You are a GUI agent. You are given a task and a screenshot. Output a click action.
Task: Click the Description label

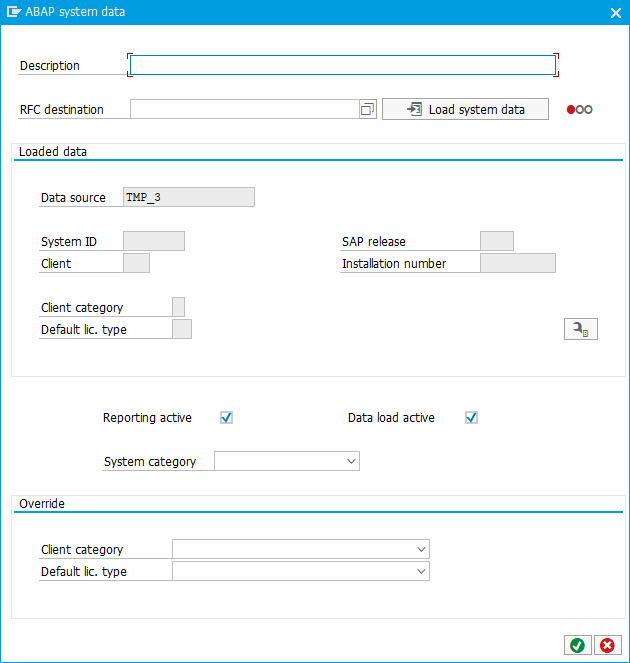click(50, 66)
